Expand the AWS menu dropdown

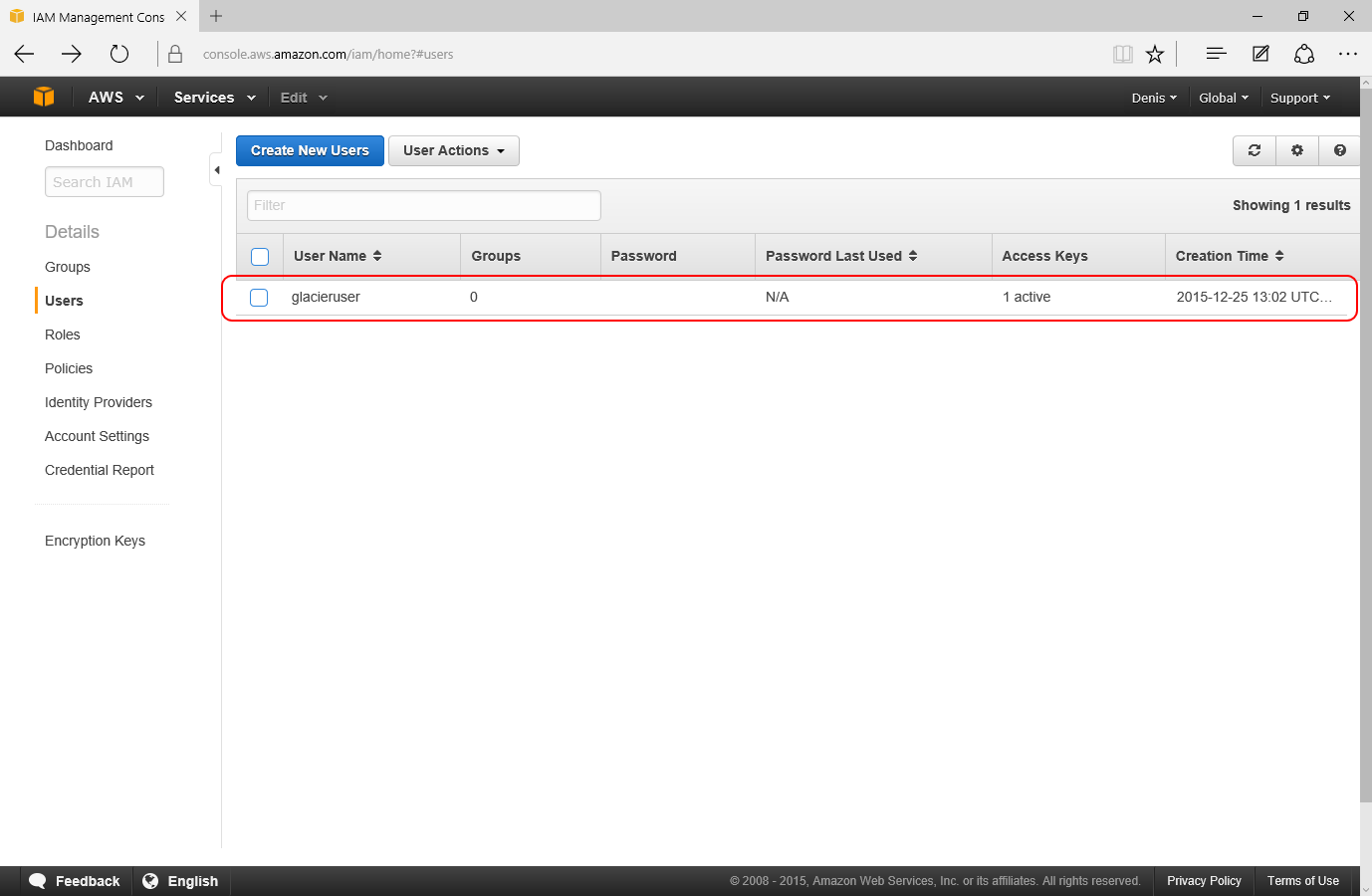coord(116,98)
